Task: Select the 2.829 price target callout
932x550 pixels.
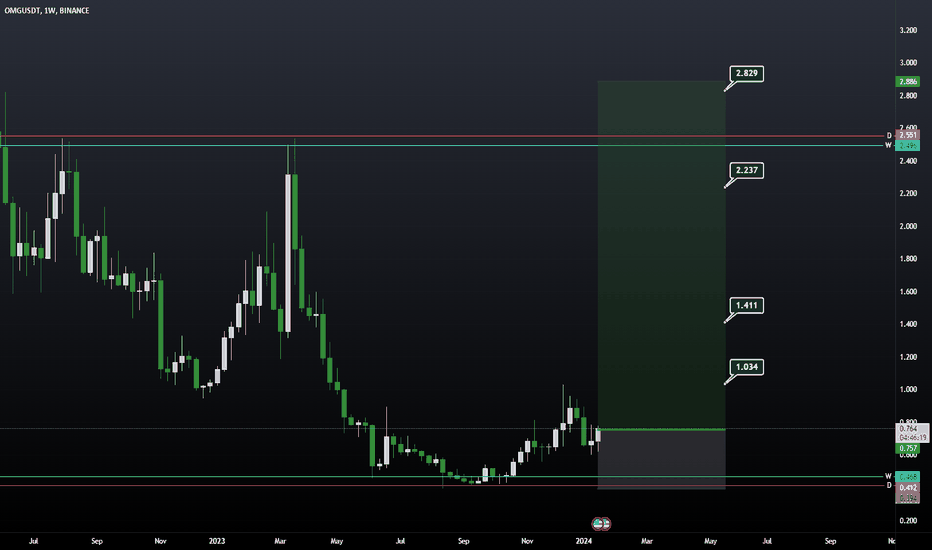Action: point(747,74)
